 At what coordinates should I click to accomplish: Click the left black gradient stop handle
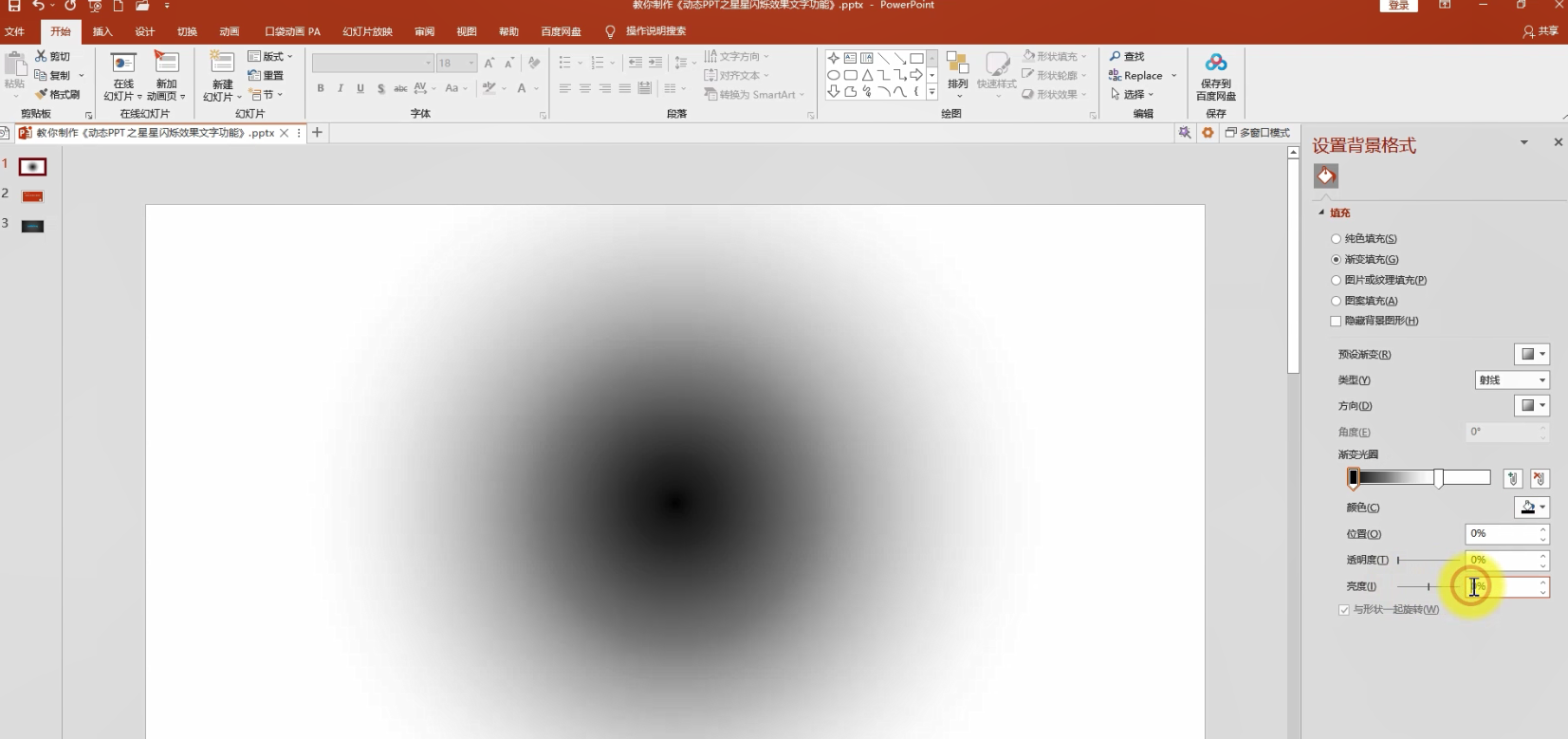(x=1354, y=478)
